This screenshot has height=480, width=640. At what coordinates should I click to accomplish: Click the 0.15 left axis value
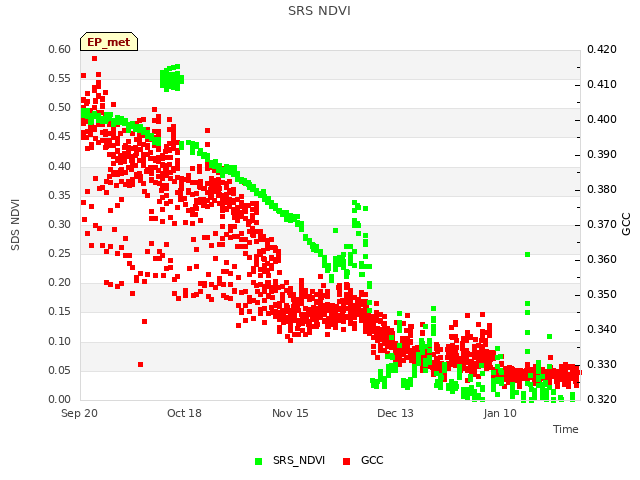(60, 311)
